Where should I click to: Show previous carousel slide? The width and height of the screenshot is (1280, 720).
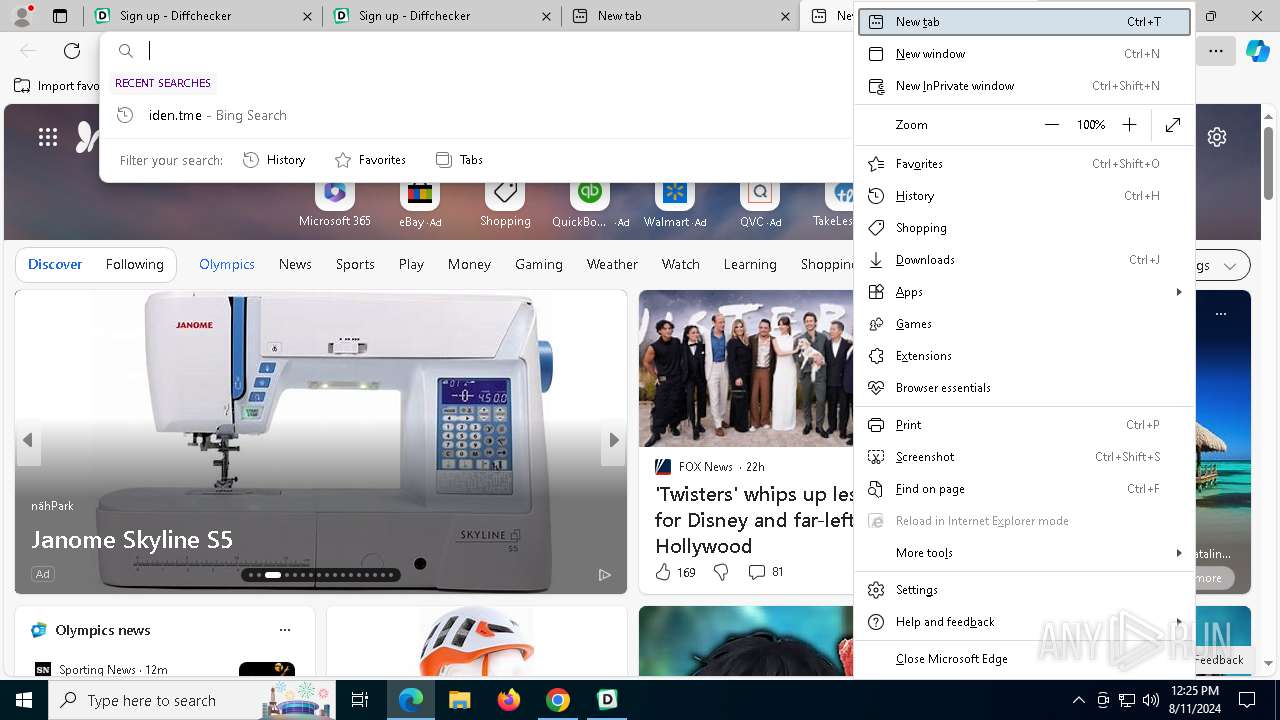tap(28, 440)
